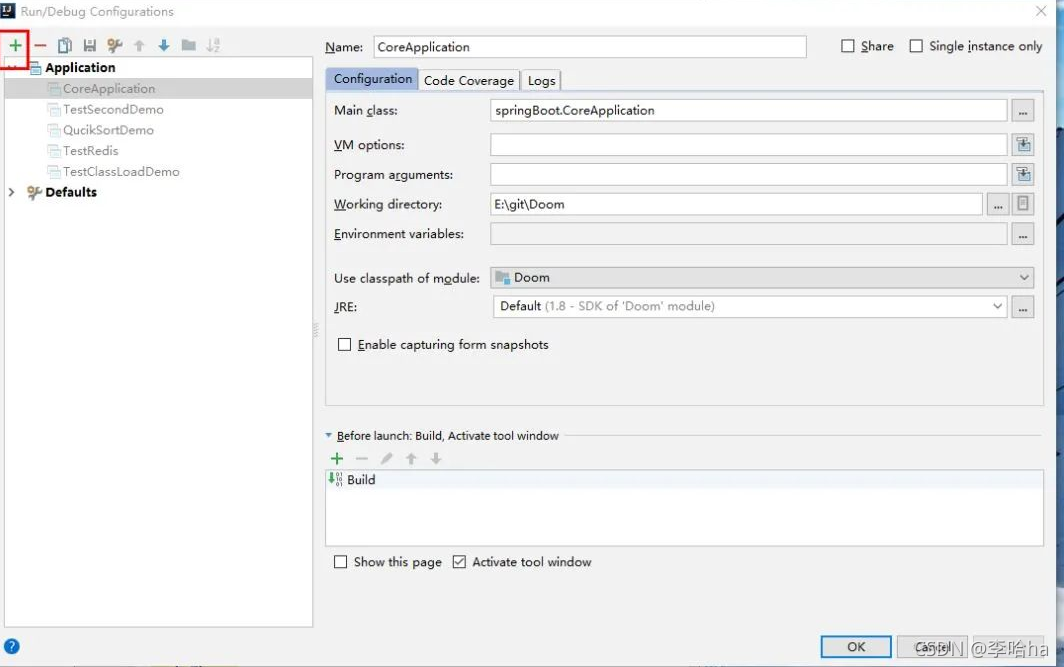Confirm with the OK button
This screenshot has height=667, width=1064.
pyautogui.click(x=856, y=647)
